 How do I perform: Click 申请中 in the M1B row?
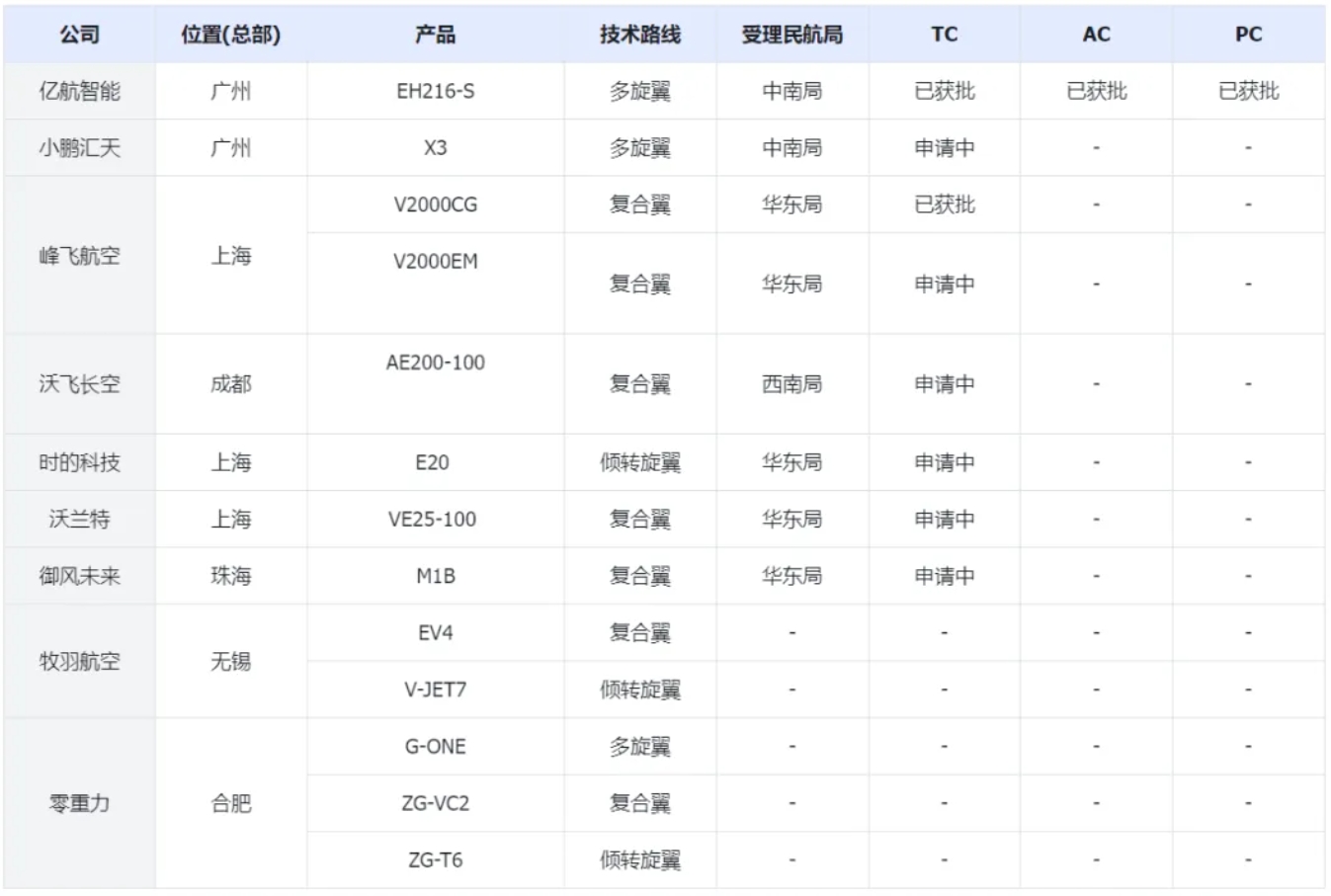(x=945, y=576)
